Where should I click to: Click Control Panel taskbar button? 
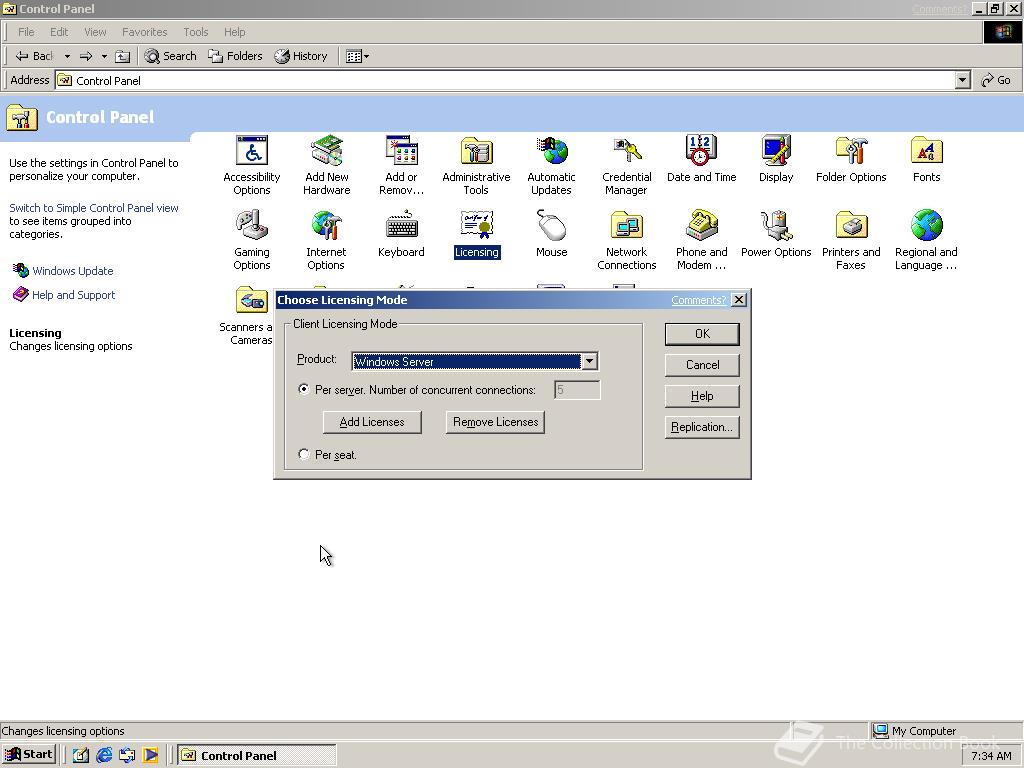pos(256,755)
